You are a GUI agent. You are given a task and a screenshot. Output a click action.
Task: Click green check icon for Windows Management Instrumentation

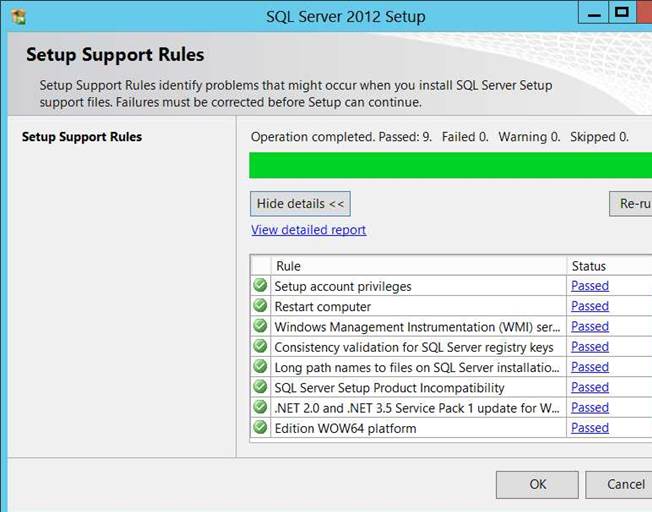tap(260, 326)
